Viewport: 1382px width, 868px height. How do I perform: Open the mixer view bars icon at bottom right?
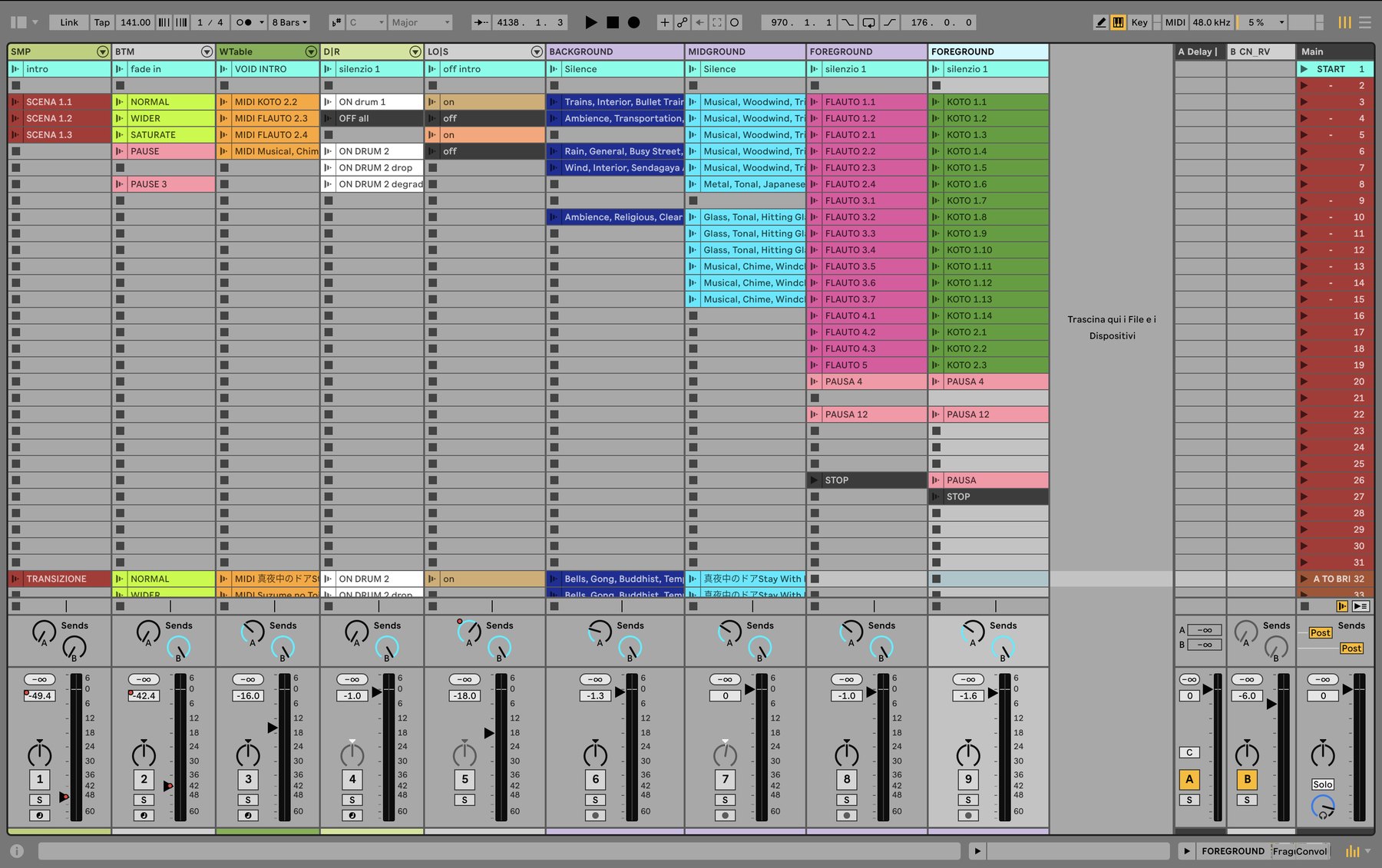1353,851
